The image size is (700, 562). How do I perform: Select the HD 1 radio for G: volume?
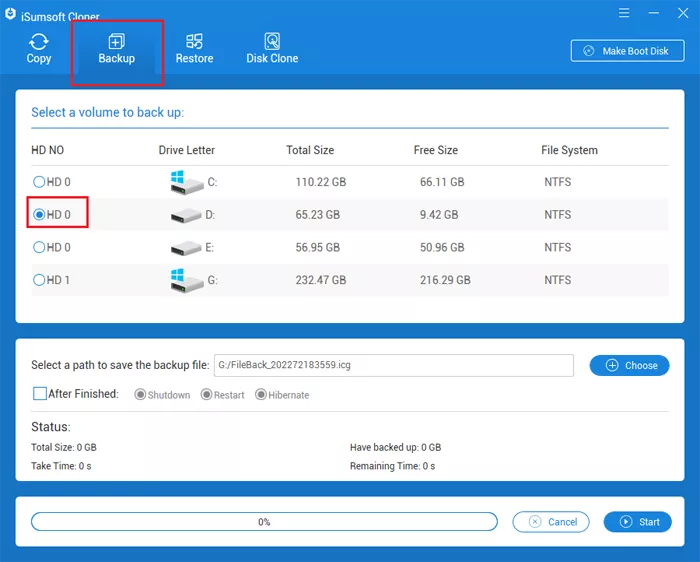tap(39, 280)
